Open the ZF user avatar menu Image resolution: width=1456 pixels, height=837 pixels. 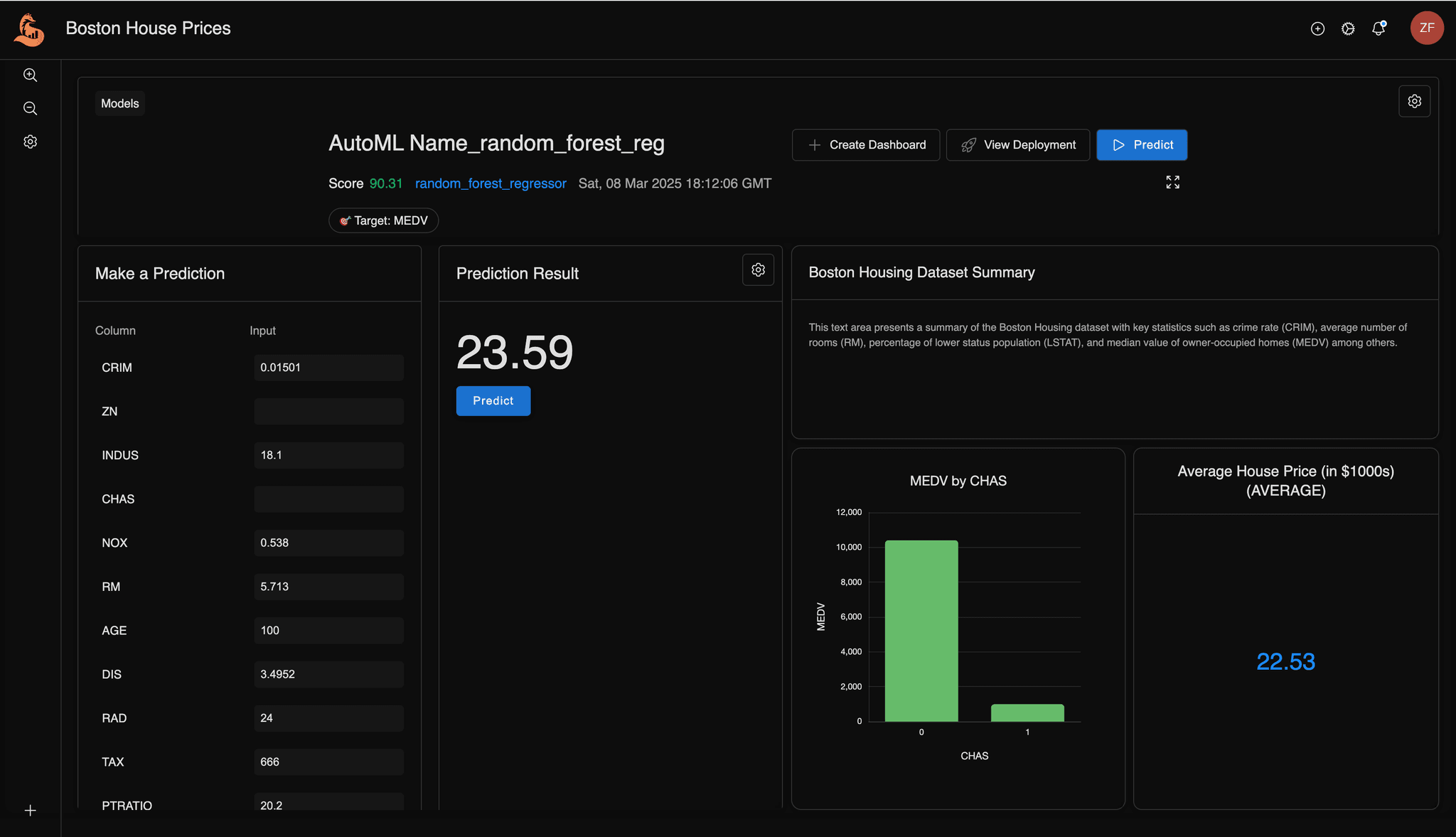click(1426, 28)
